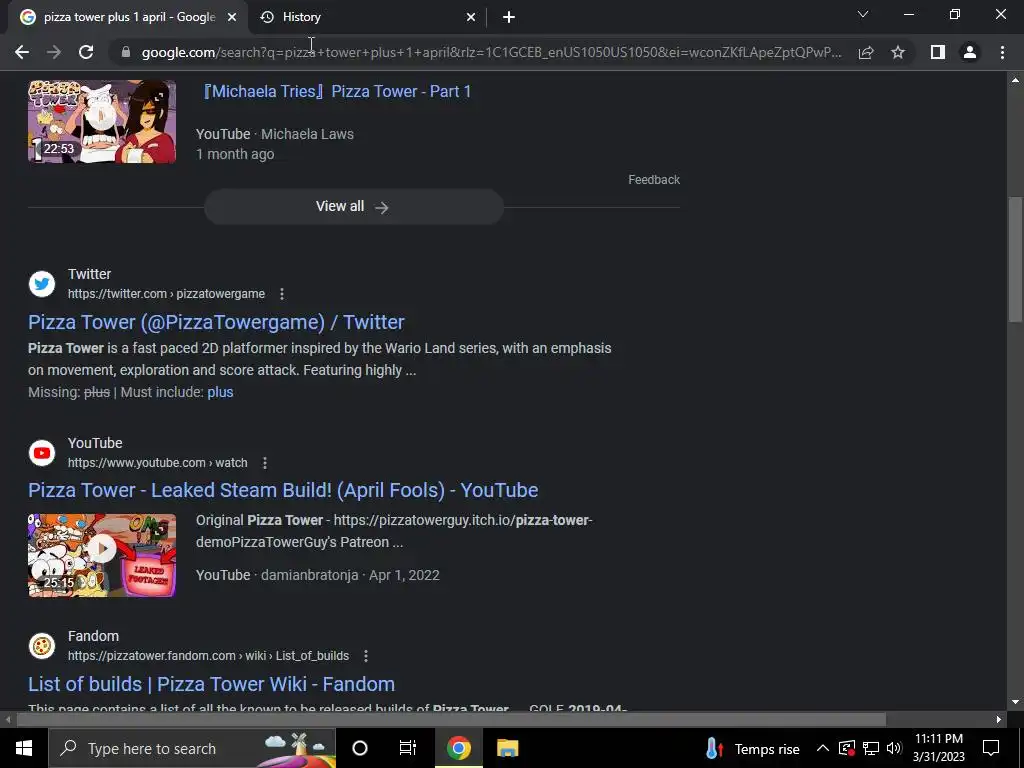
Task: Open Leaked Steam Build April Fools result
Action: point(283,490)
